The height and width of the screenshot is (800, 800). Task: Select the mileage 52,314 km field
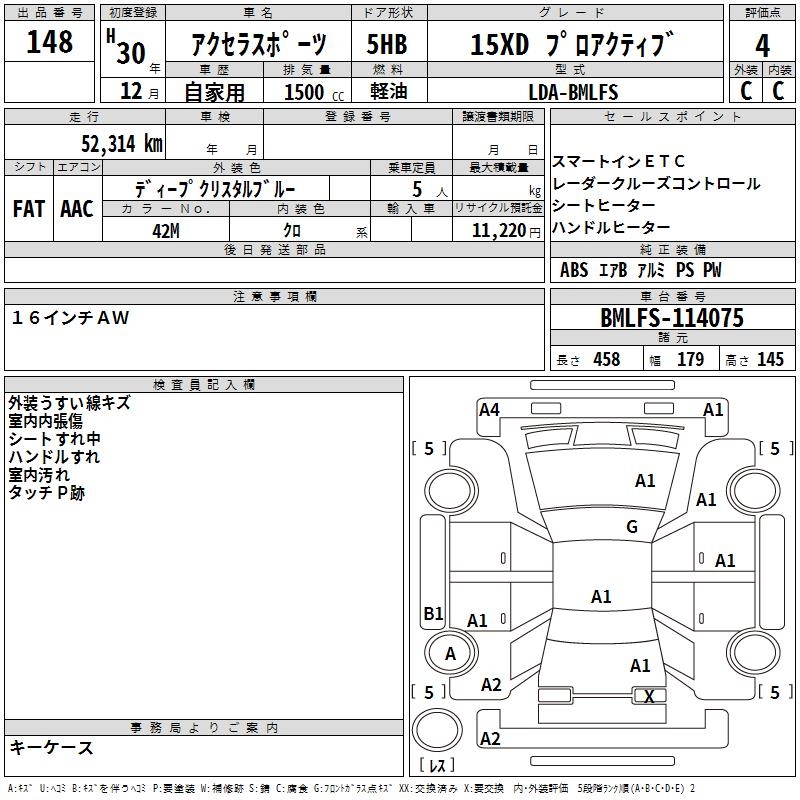coord(85,143)
